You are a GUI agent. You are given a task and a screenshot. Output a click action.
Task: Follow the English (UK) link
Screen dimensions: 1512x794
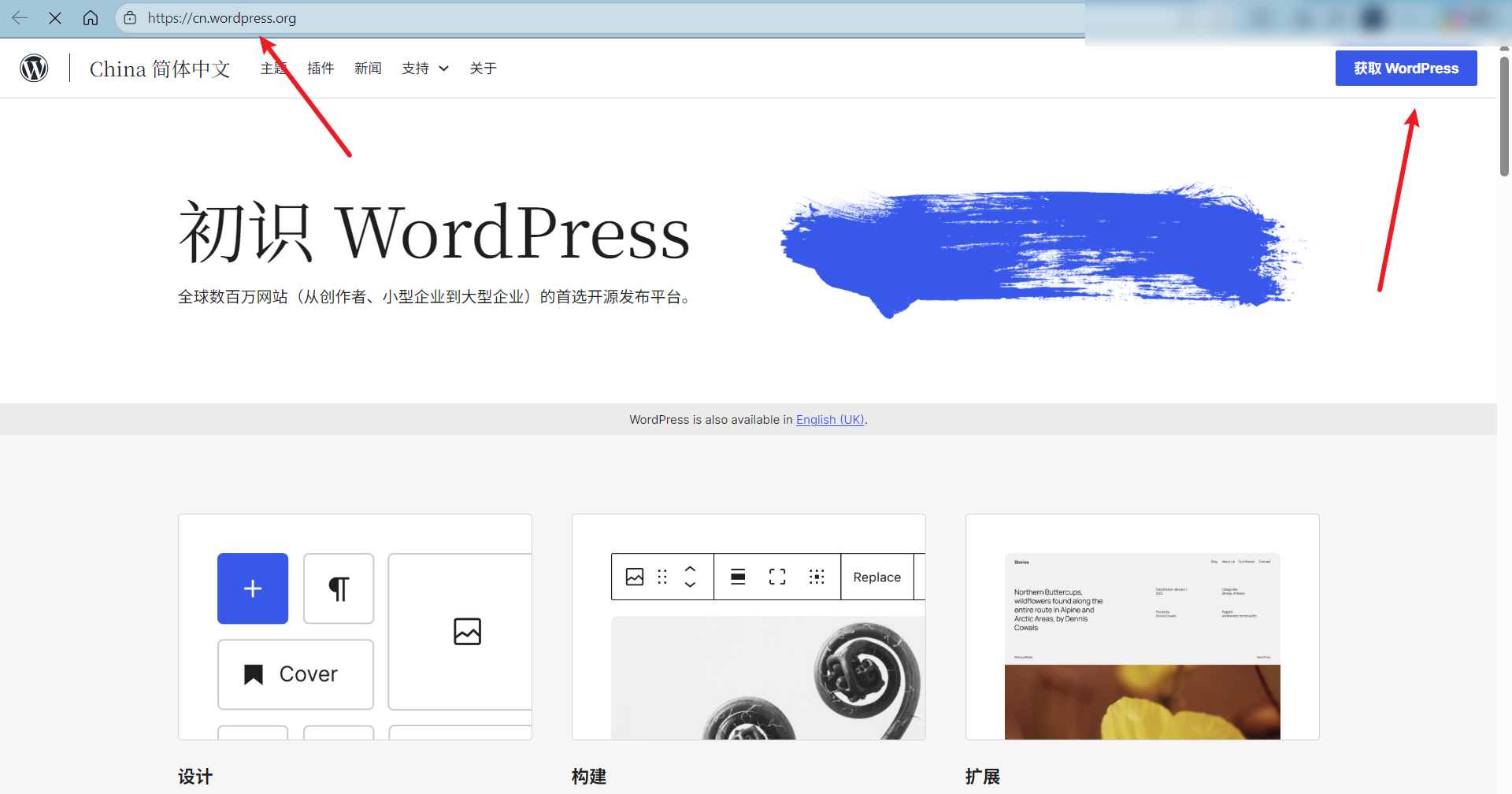[830, 420]
